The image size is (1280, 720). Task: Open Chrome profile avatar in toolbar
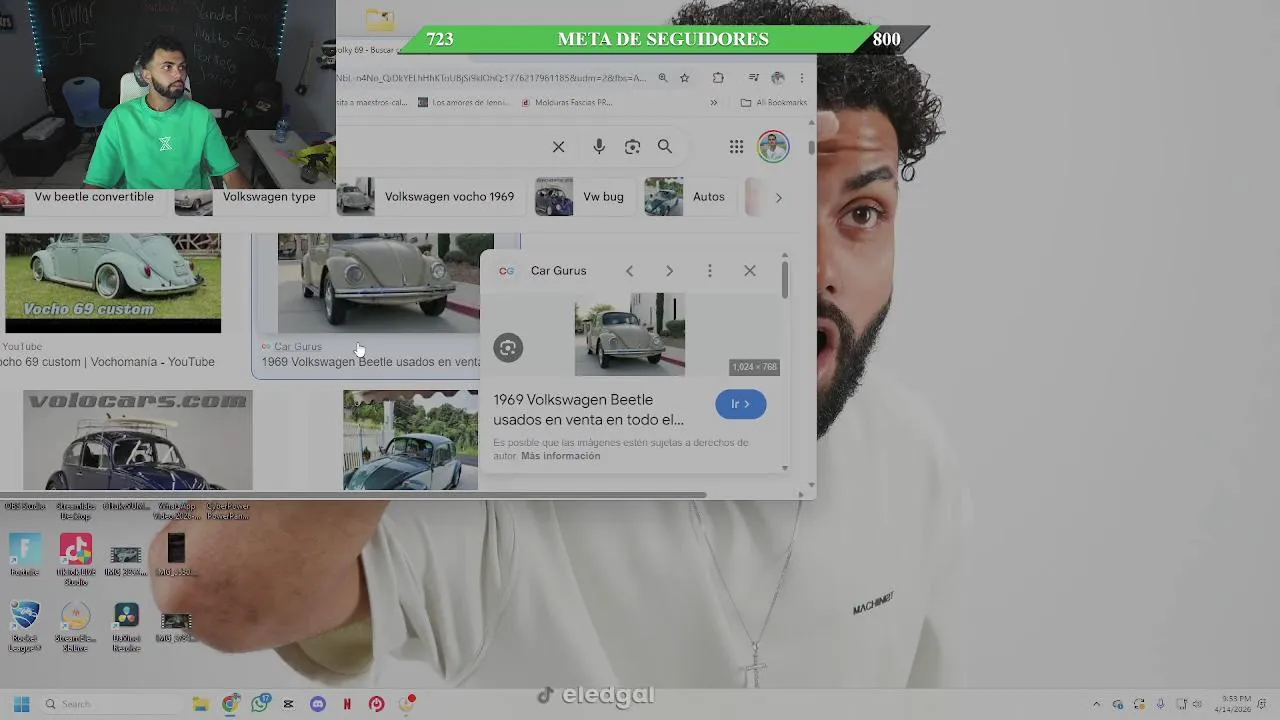[x=778, y=78]
